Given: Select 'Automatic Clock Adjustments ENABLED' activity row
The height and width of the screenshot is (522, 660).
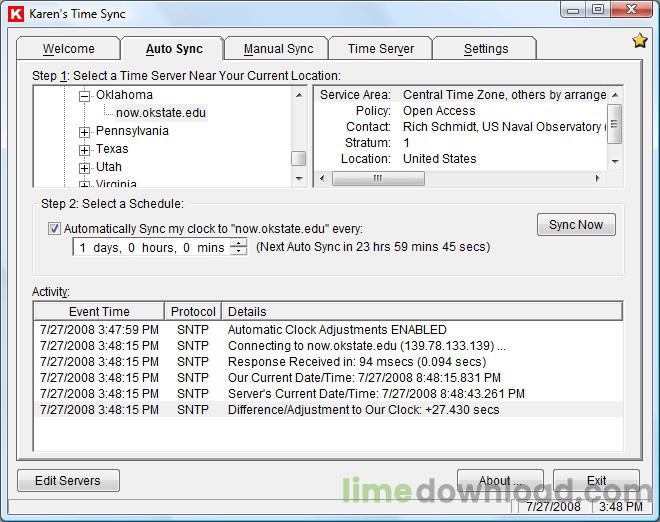Looking at the screenshot, I should click(328, 330).
